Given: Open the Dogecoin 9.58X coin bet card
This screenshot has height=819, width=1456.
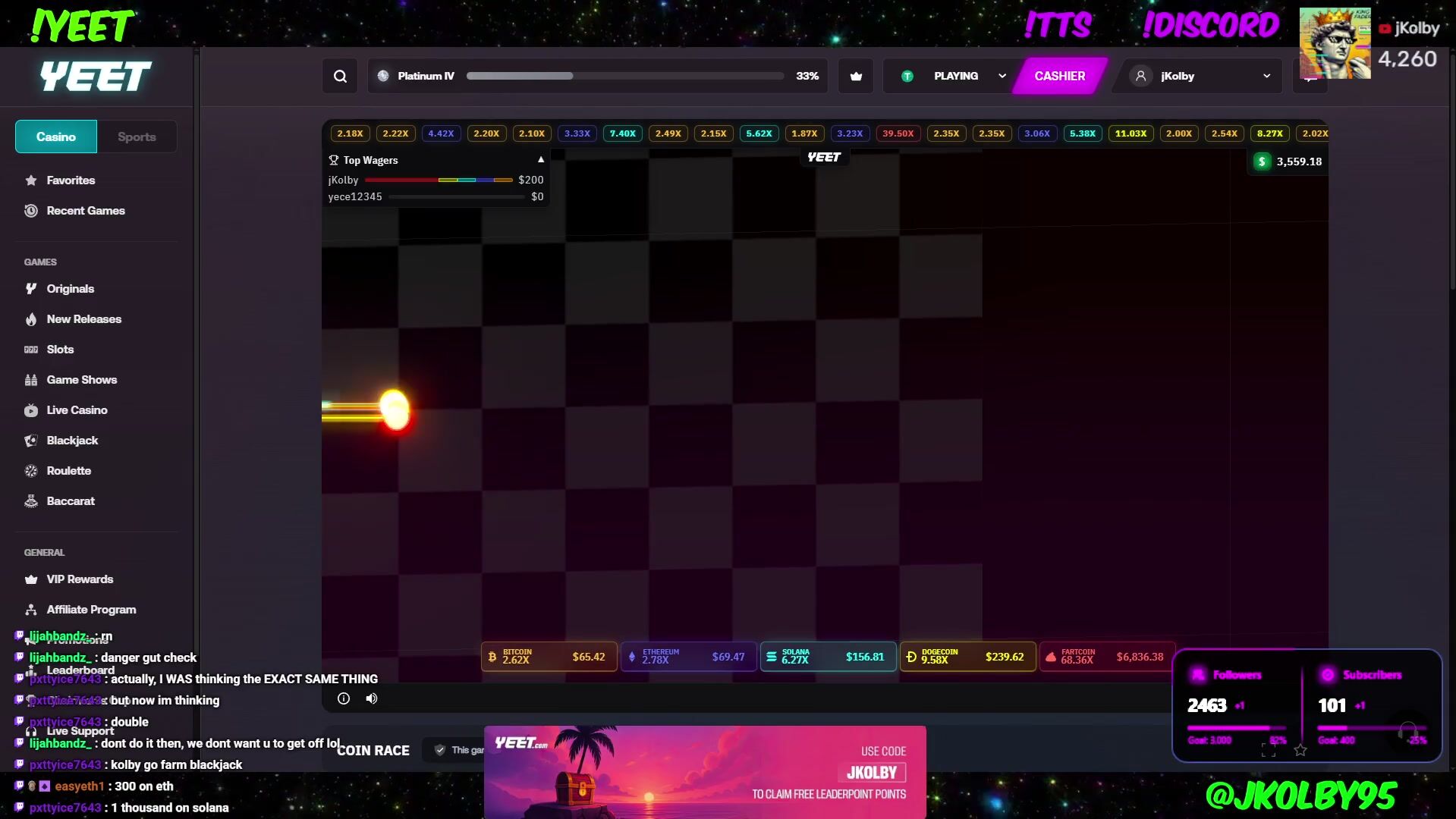Looking at the screenshot, I should pos(967,657).
